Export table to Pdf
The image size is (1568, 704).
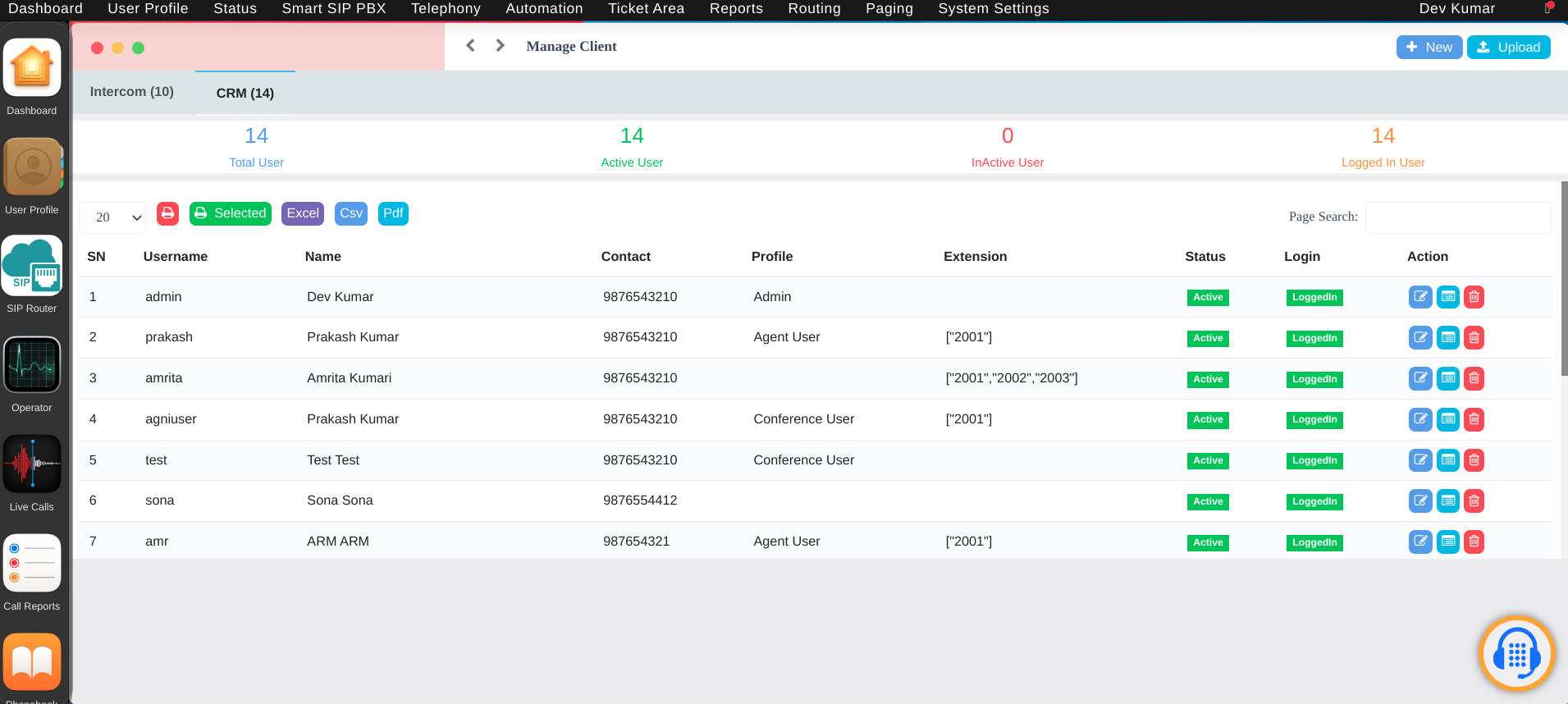tap(393, 213)
